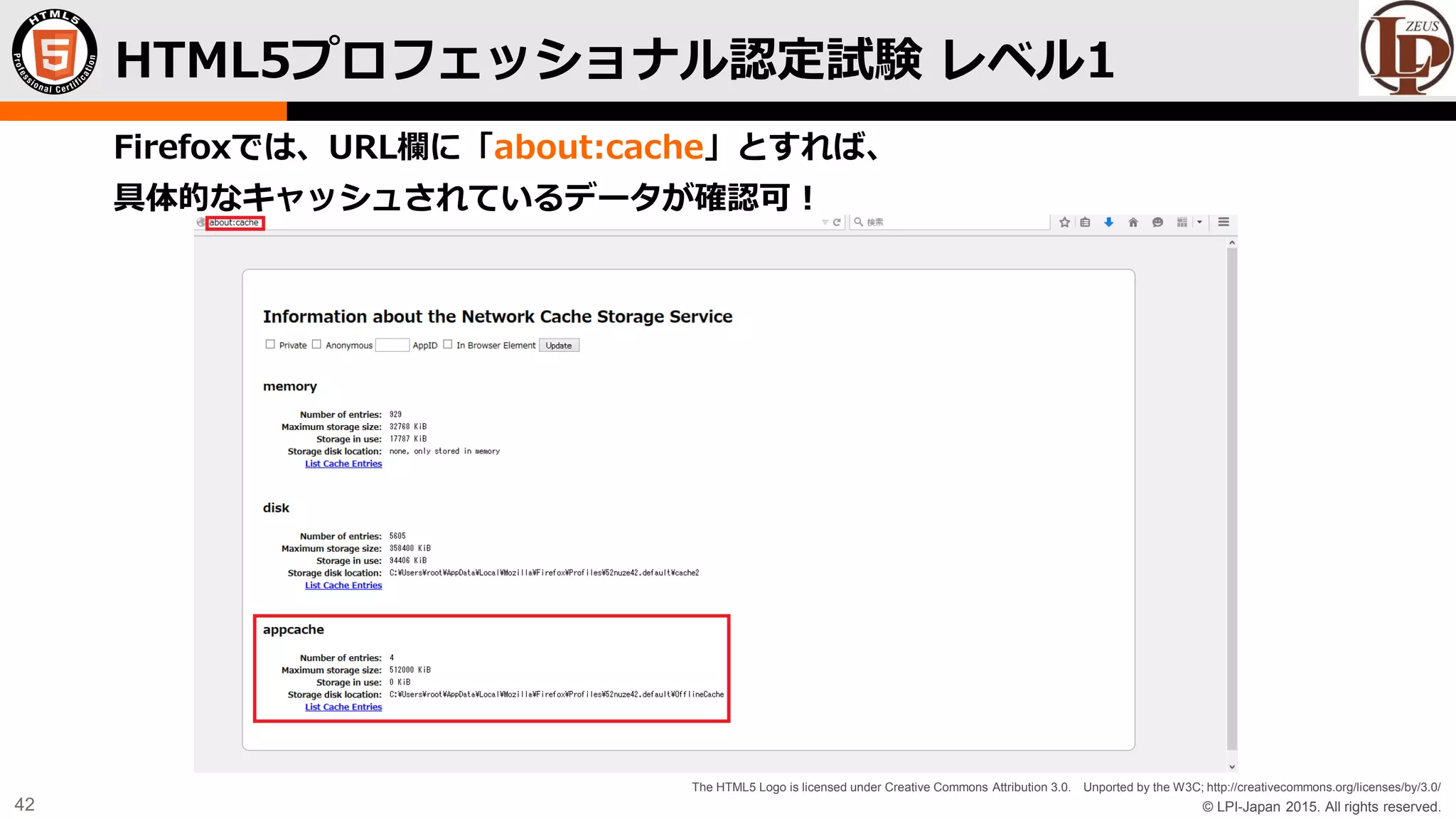Image resolution: width=1456 pixels, height=819 pixels.
Task: Bookmark this page with the star icon
Action: tap(1064, 222)
